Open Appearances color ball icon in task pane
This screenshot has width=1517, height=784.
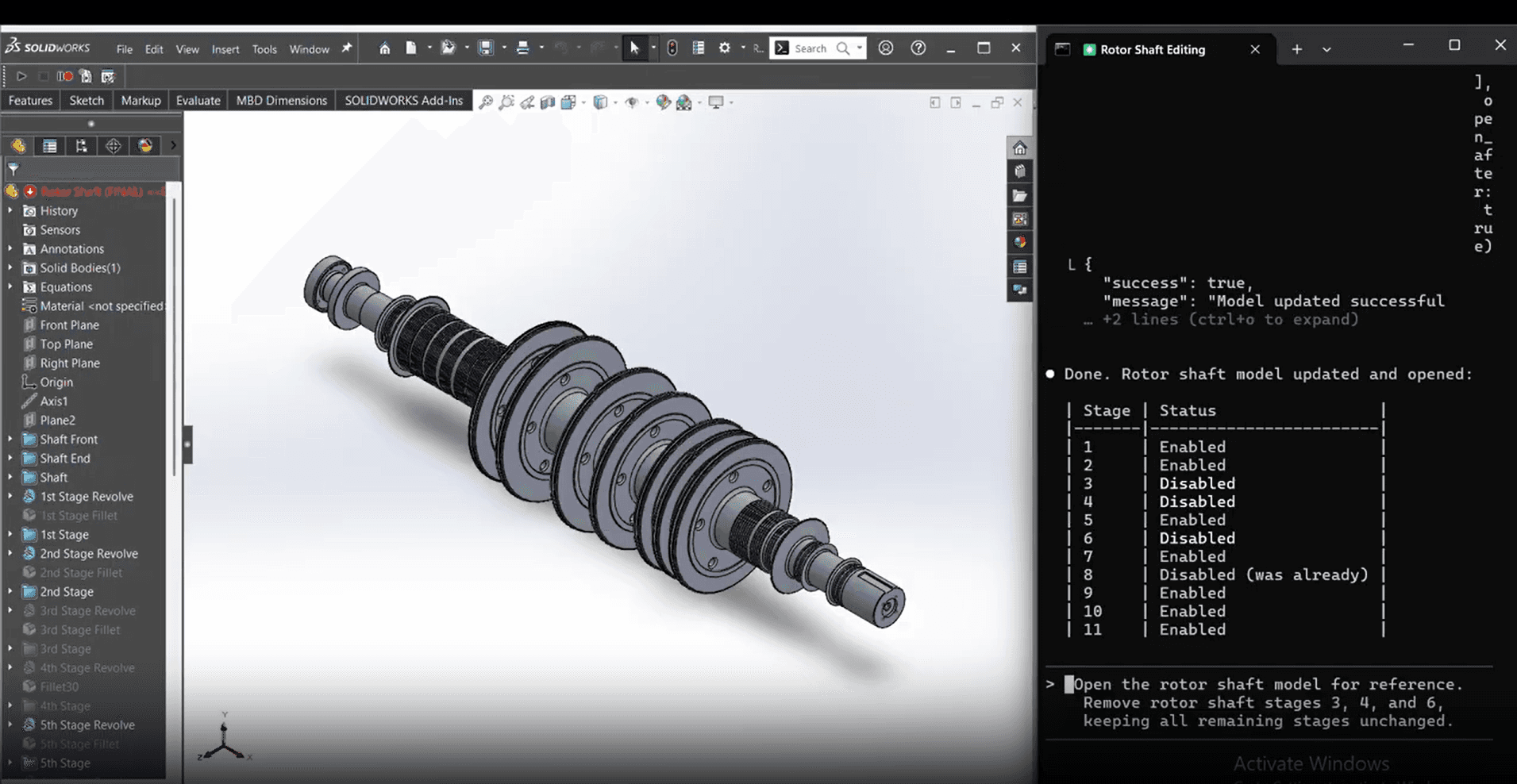[1020, 242]
